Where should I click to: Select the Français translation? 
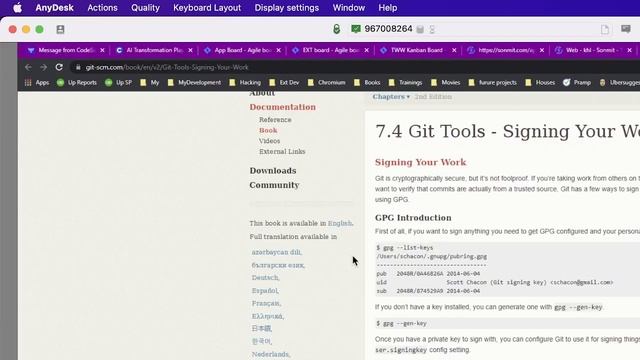(x=266, y=303)
